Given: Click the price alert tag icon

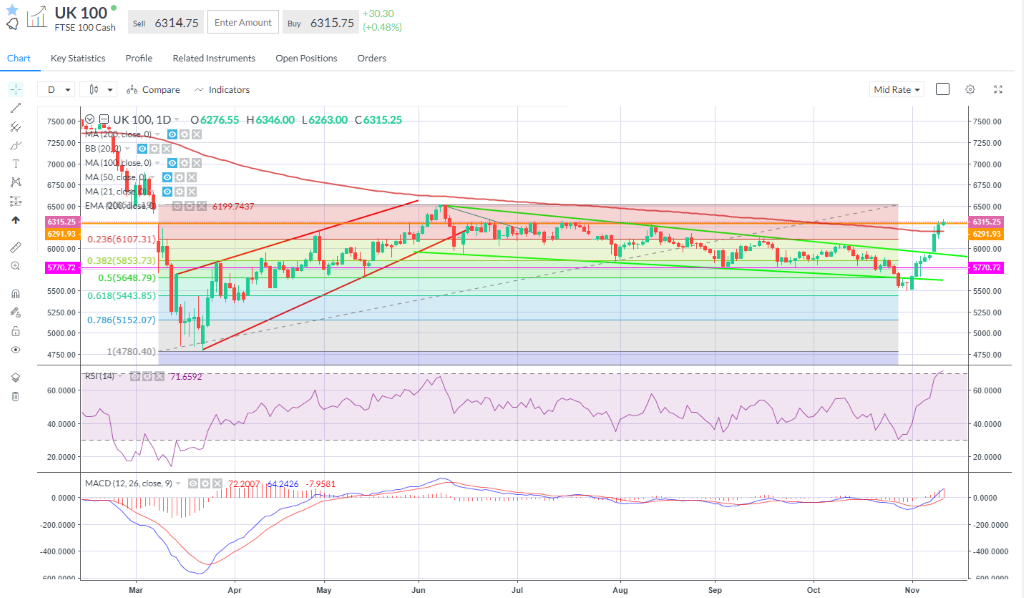Looking at the screenshot, I should click(12, 25).
